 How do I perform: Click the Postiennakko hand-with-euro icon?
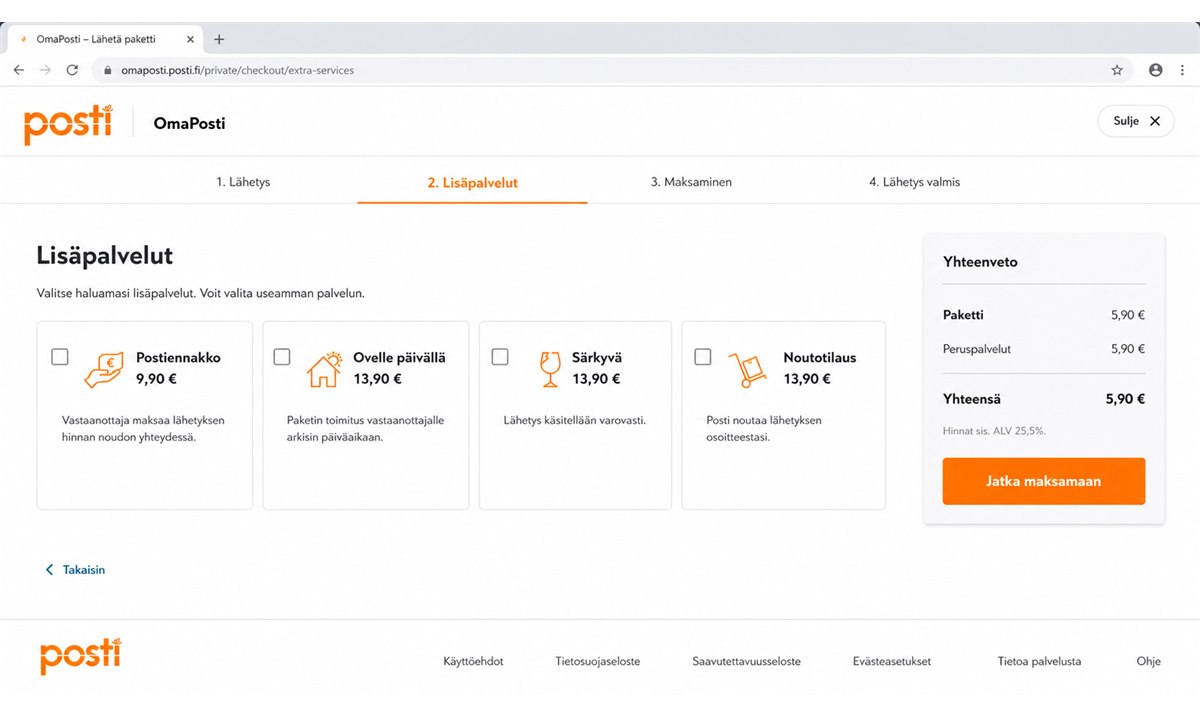(104, 368)
